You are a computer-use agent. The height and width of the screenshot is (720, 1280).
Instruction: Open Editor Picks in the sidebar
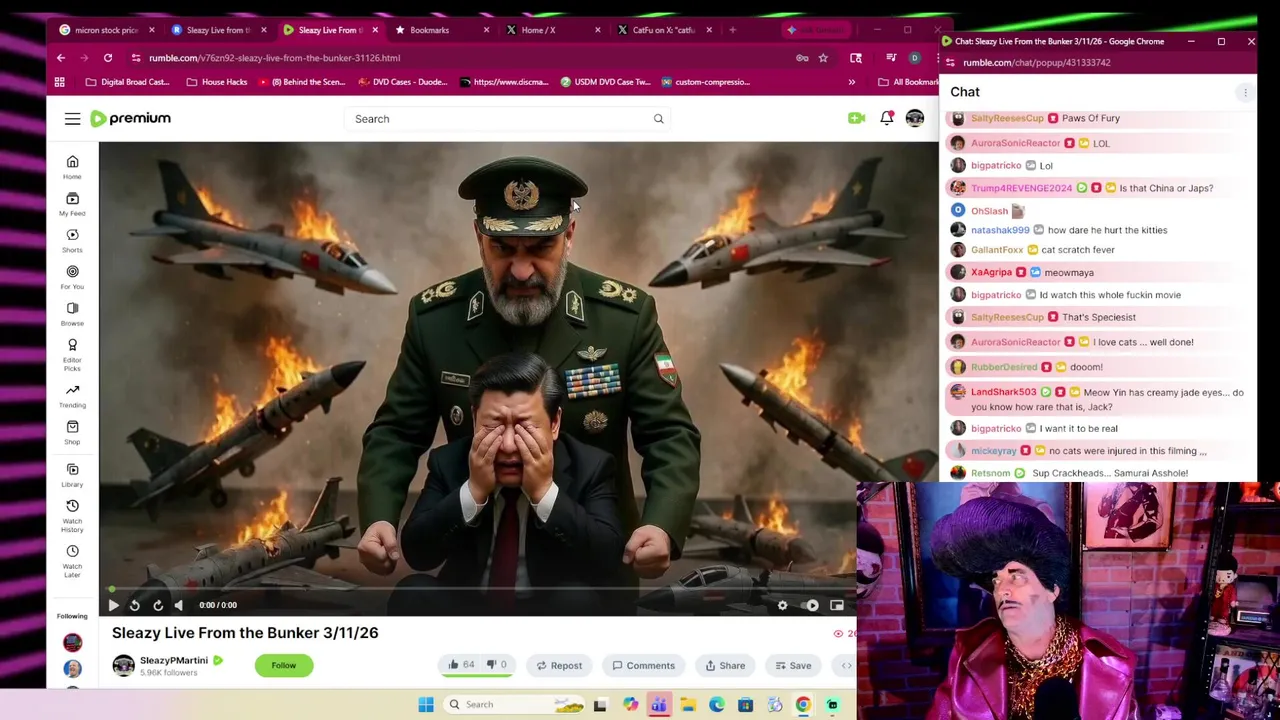72,354
